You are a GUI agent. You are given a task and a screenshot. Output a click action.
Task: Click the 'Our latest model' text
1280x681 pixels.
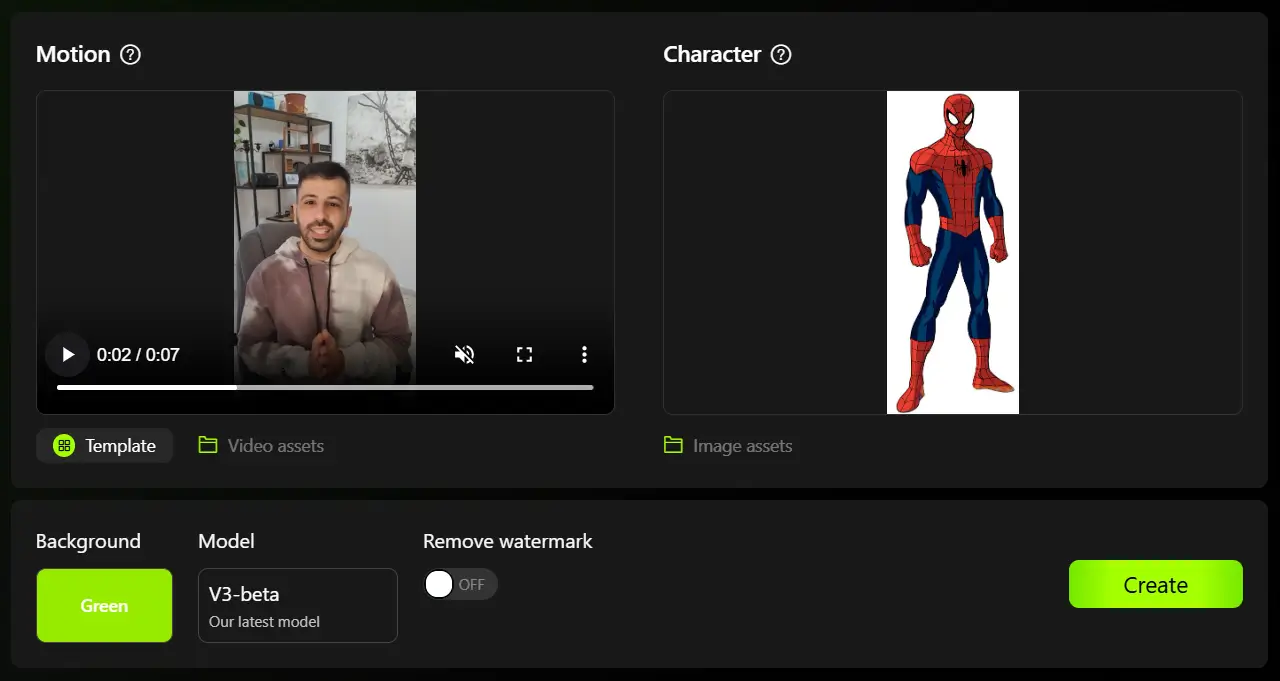pyautogui.click(x=264, y=622)
